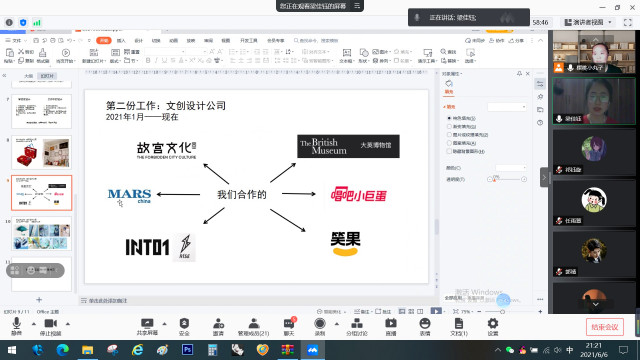Collapse participant video sidebar with arrow
640x360 pixels.
(x=544, y=177)
